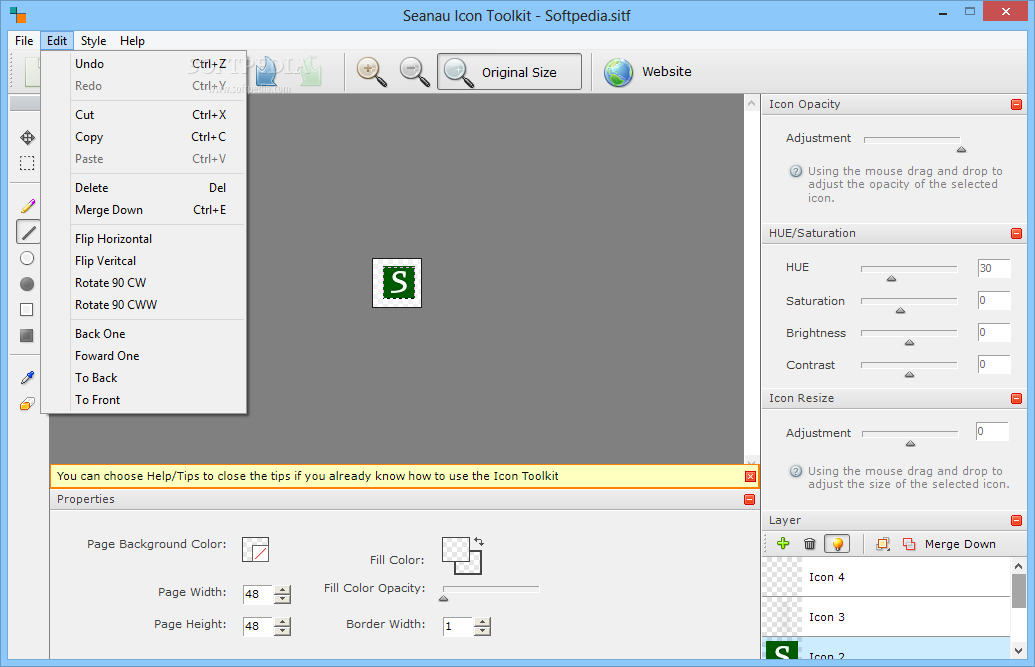The width and height of the screenshot is (1035, 667).
Task: Select the Eraser tool
Action: [x=27, y=404]
